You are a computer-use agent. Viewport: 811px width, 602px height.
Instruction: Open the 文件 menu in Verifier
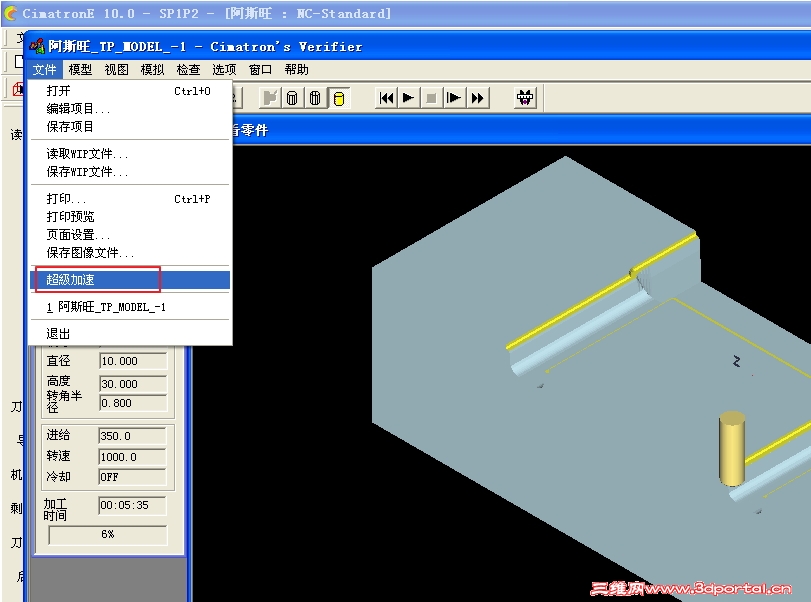point(44,69)
